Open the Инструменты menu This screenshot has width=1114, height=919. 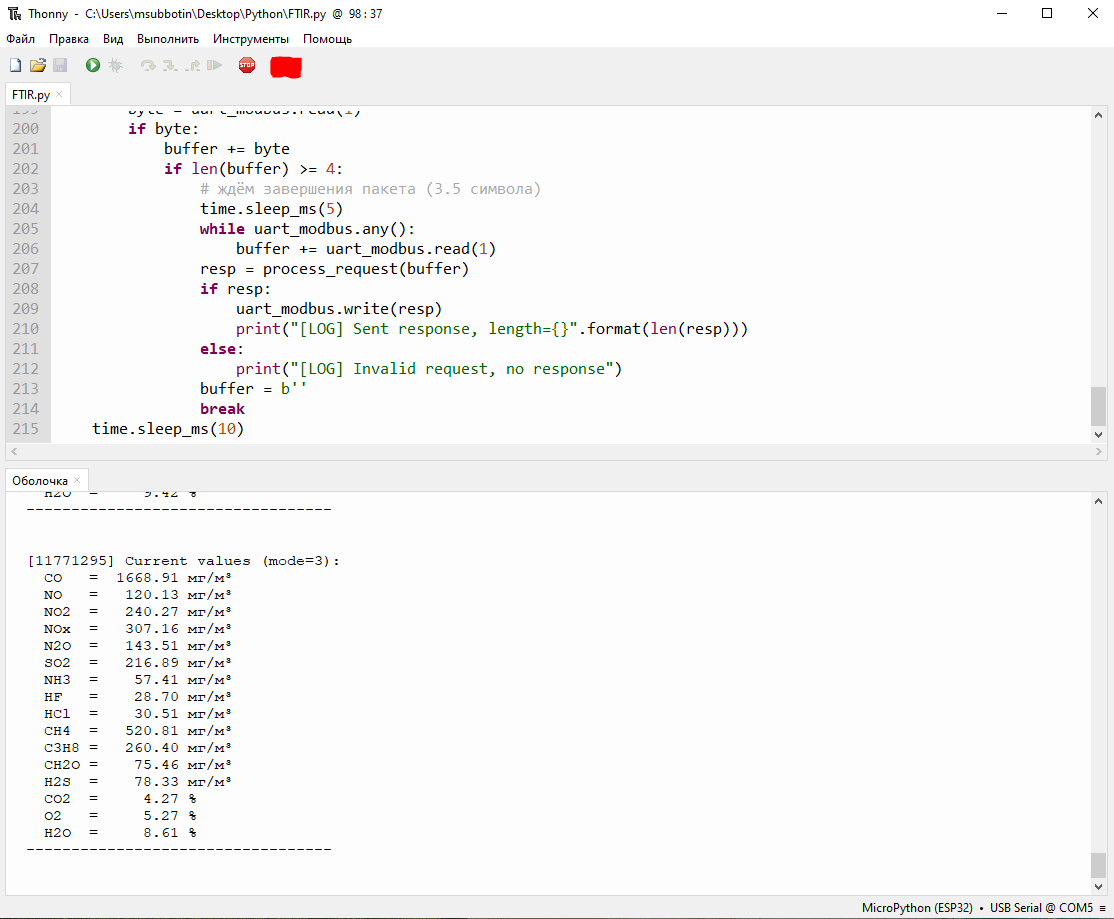[251, 39]
